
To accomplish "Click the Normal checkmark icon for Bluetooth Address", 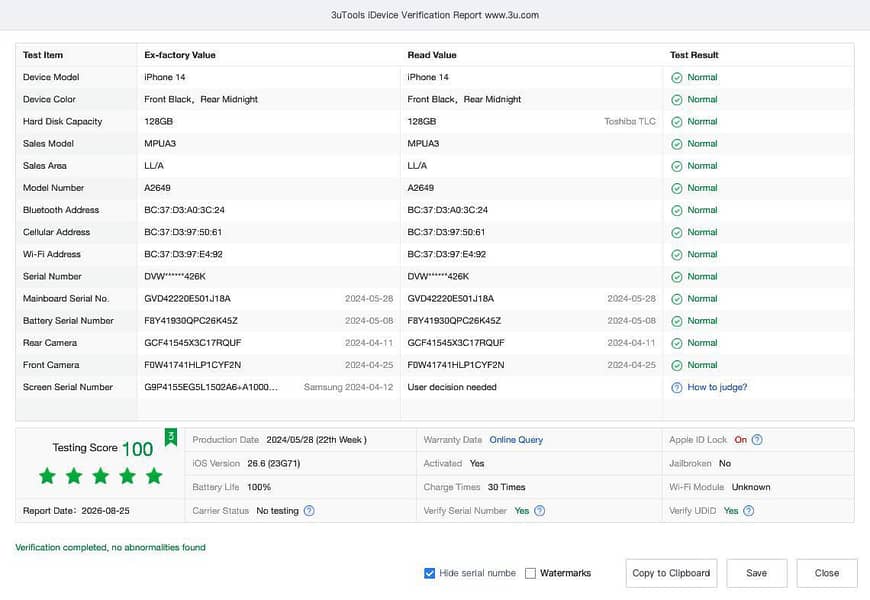I will coord(676,210).
